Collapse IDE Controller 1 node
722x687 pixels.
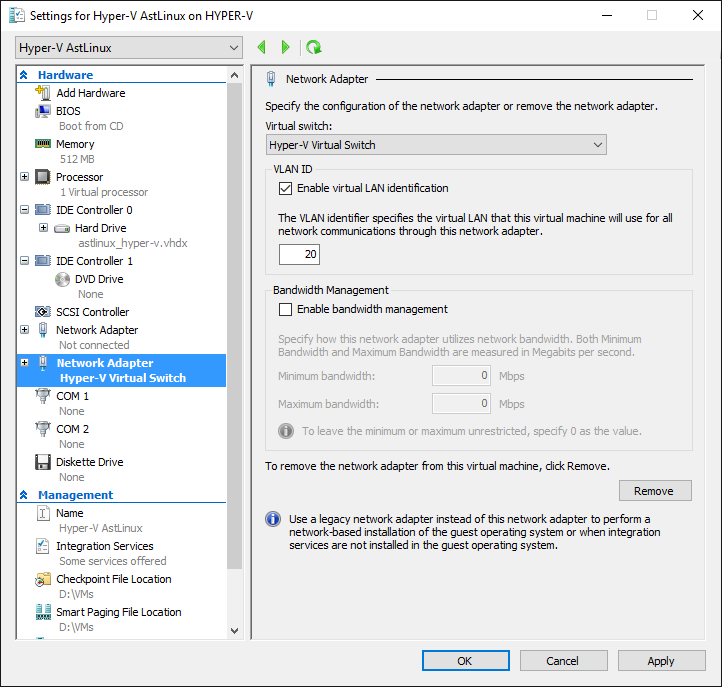click(x=24, y=261)
